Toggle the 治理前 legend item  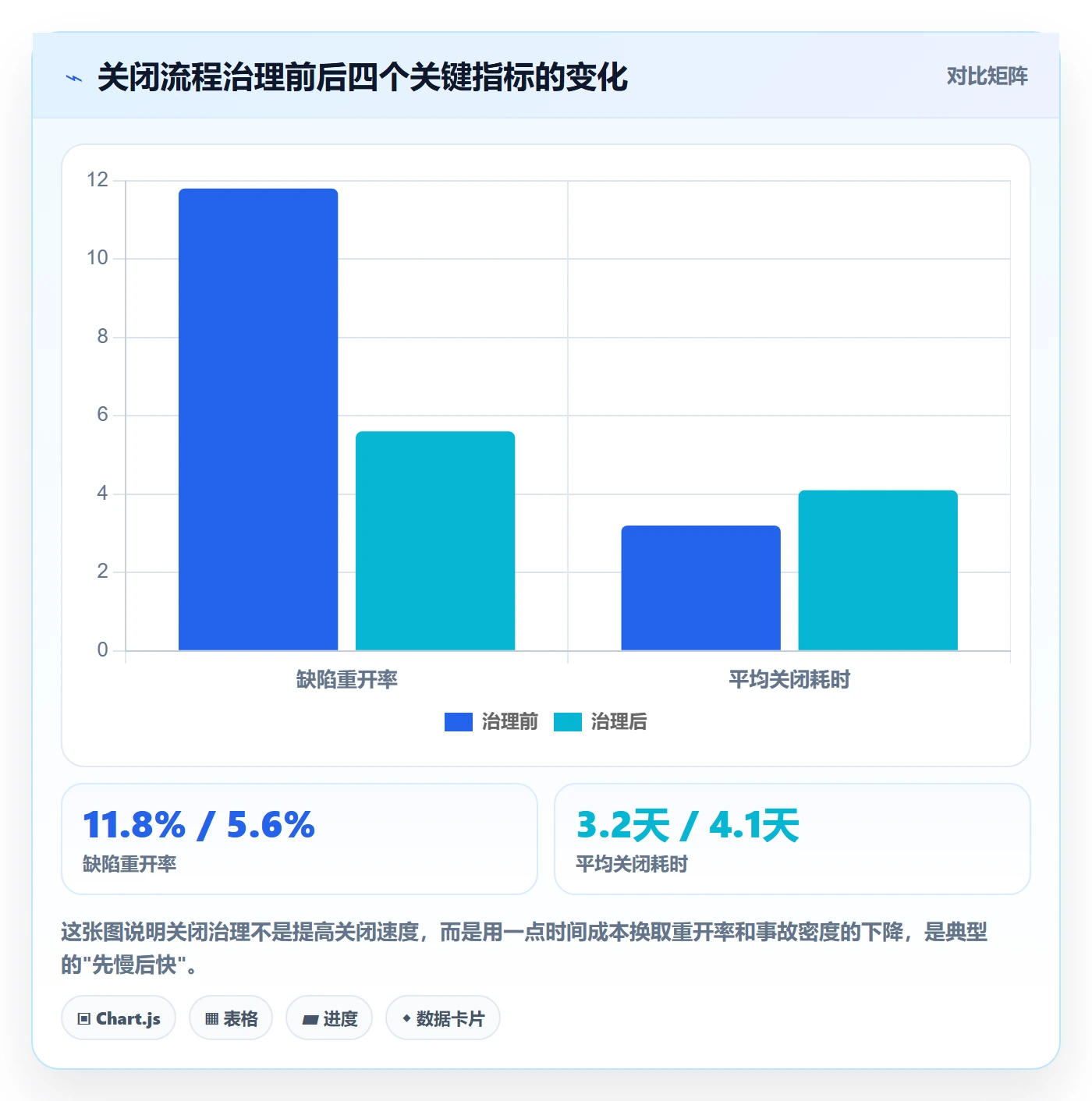(491, 722)
